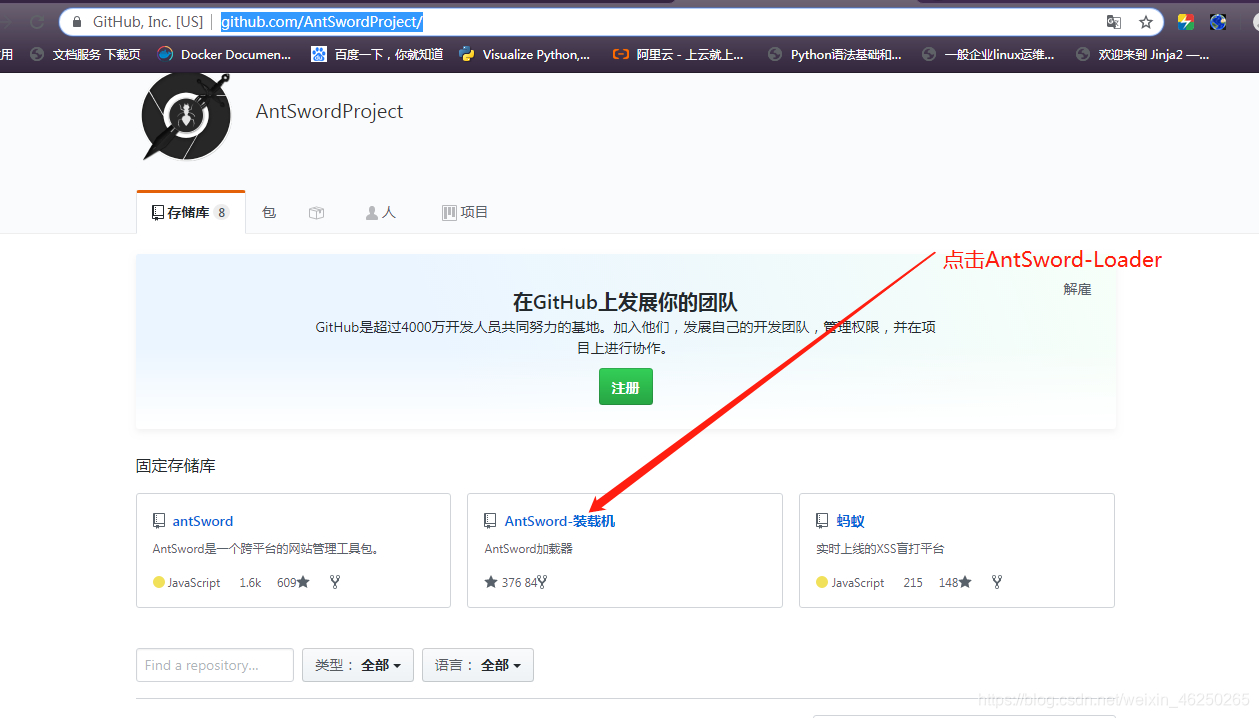
Task: Bookmark this page with the star icon
Action: pos(1145,22)
